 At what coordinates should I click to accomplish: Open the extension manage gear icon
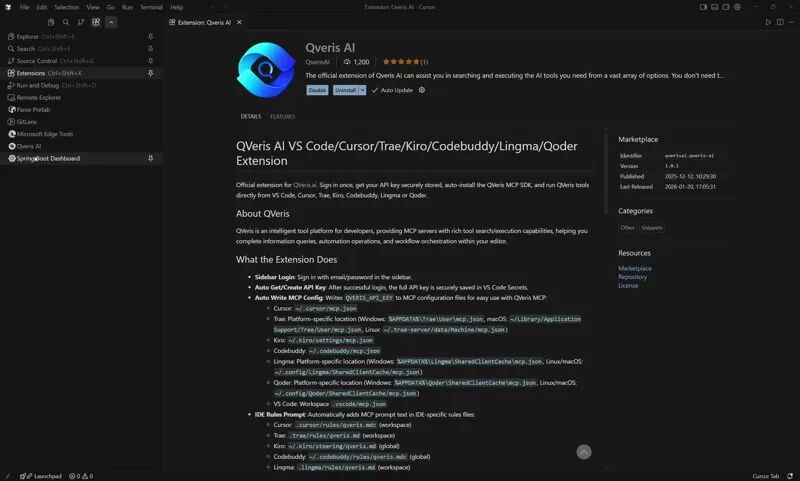click(422, 90)
